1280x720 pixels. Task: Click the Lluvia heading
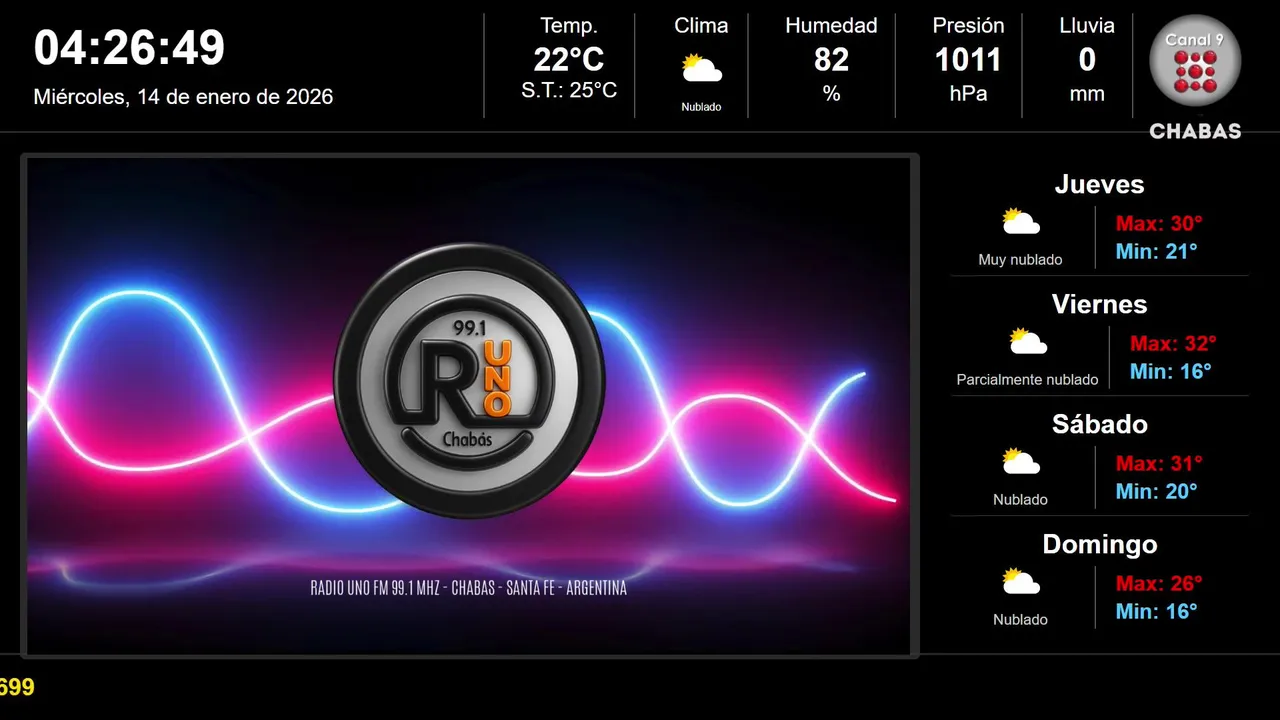(1087, 26)
